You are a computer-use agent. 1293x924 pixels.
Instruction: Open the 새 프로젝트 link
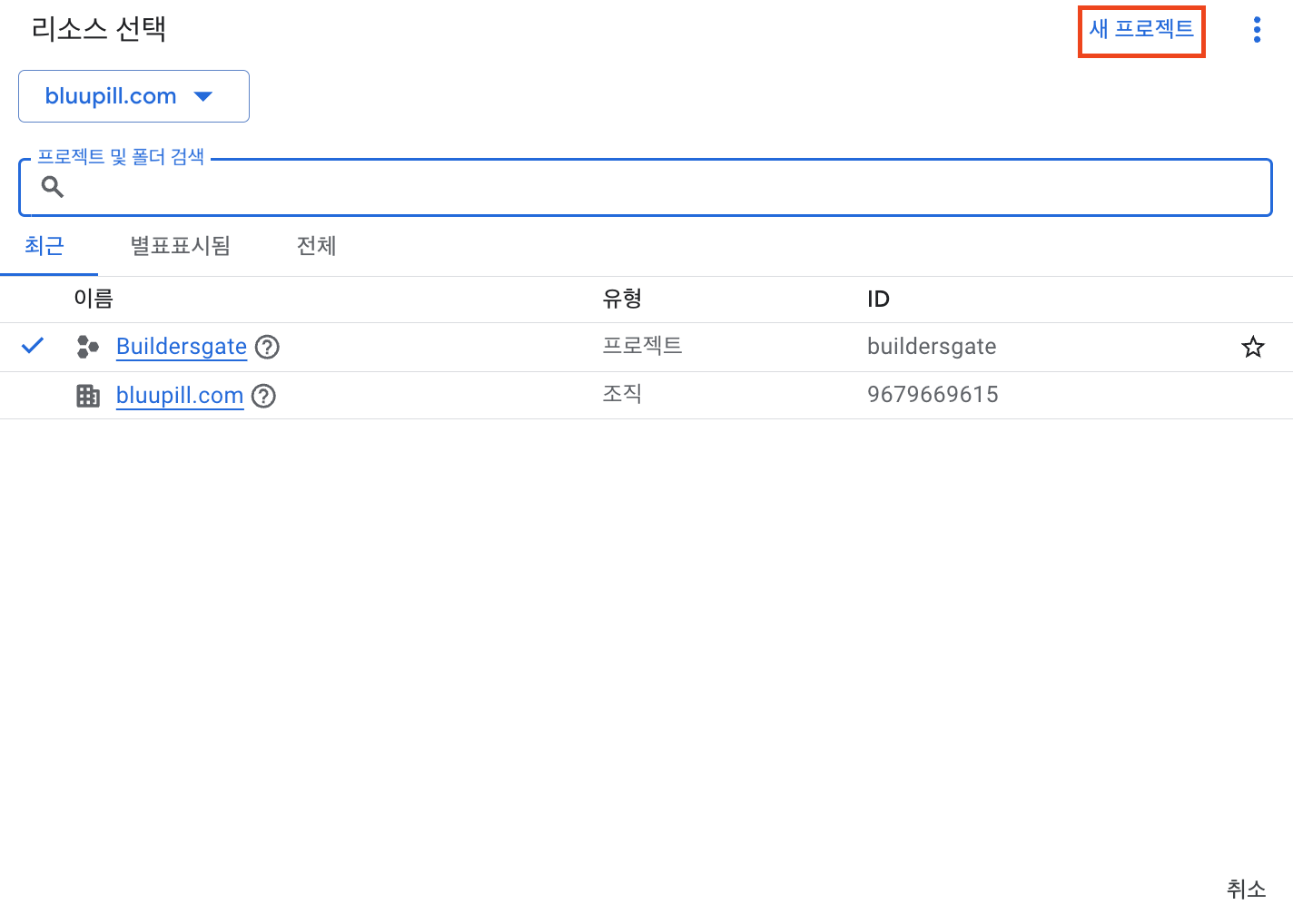pos(1140,28)
